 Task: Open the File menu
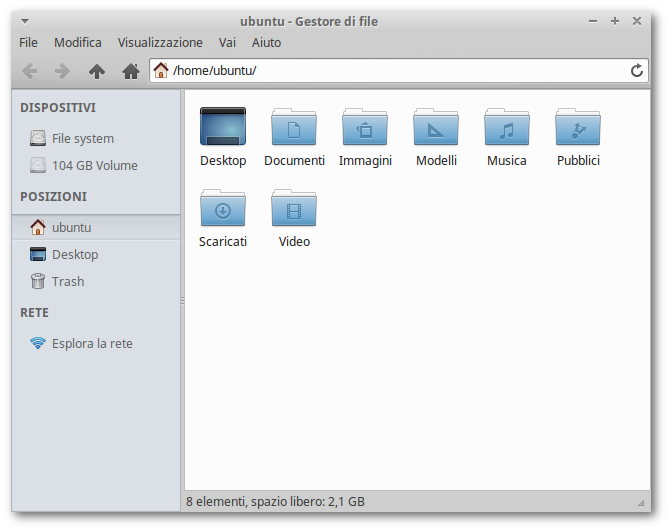tap(28, 43)
